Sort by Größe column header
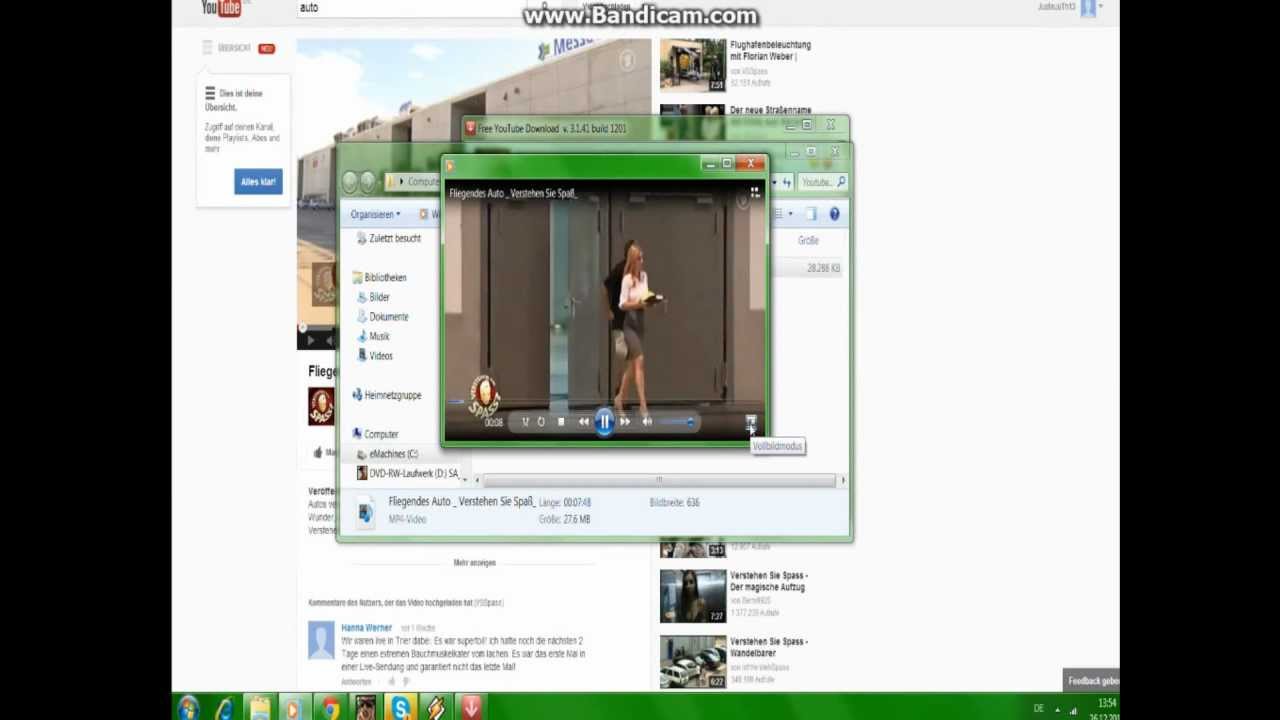 pos(808,240)
